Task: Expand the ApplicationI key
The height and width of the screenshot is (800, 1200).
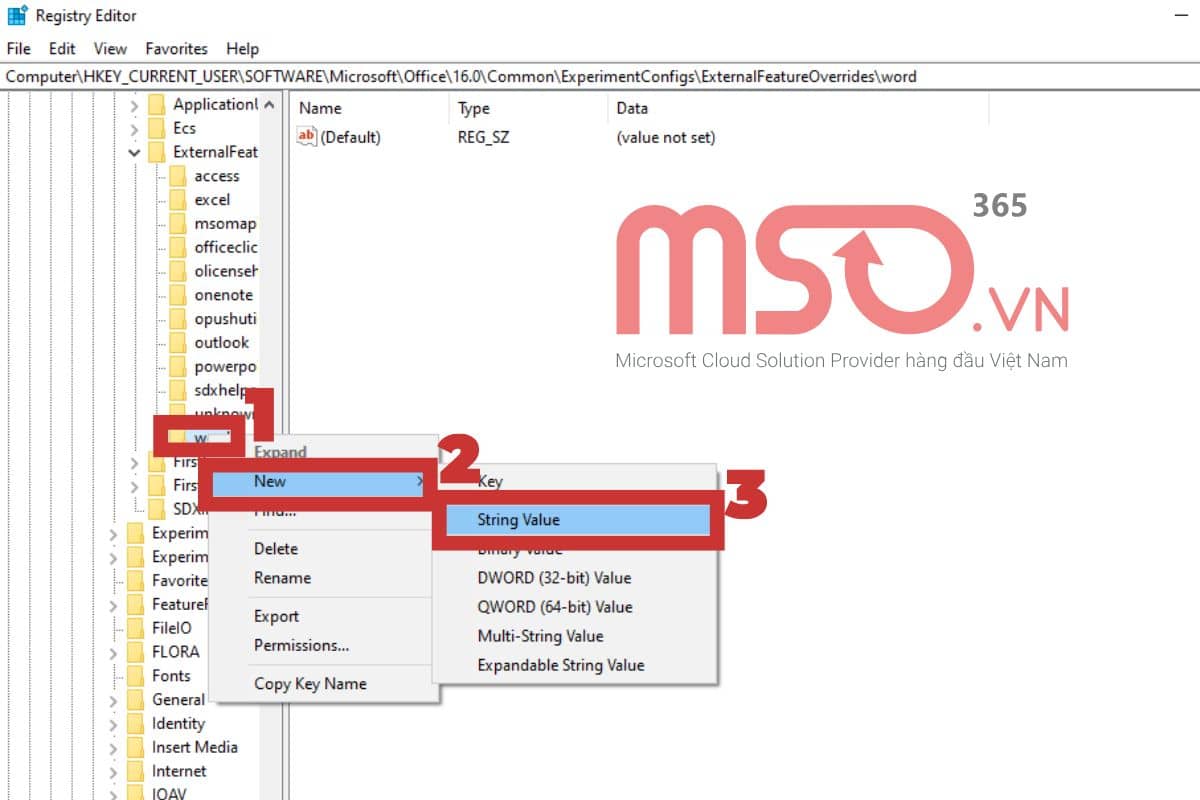Action: [134, 105]
